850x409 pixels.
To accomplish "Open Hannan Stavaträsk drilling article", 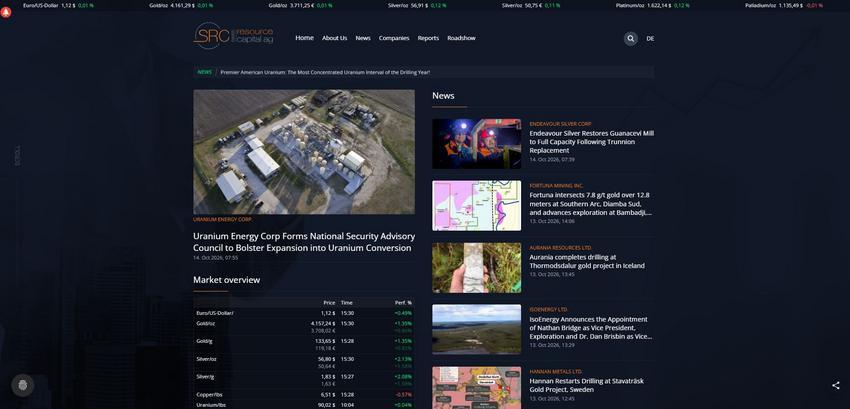I will coord(587,385).
